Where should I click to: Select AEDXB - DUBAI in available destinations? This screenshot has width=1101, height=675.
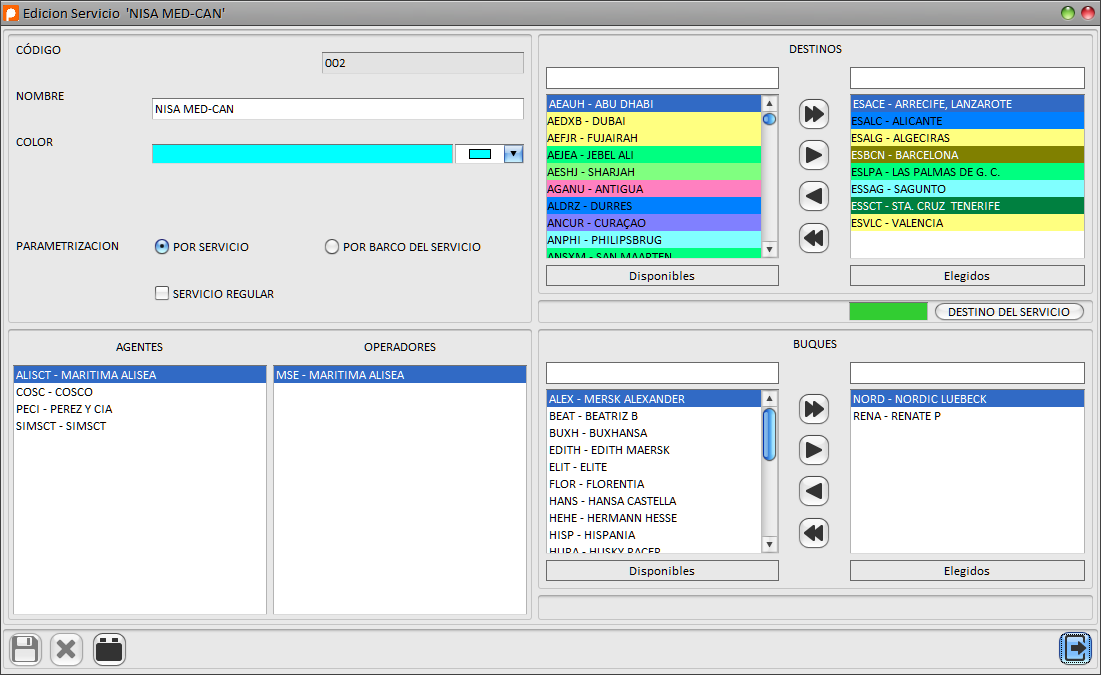pyautogui.click(x=654, y=121)
